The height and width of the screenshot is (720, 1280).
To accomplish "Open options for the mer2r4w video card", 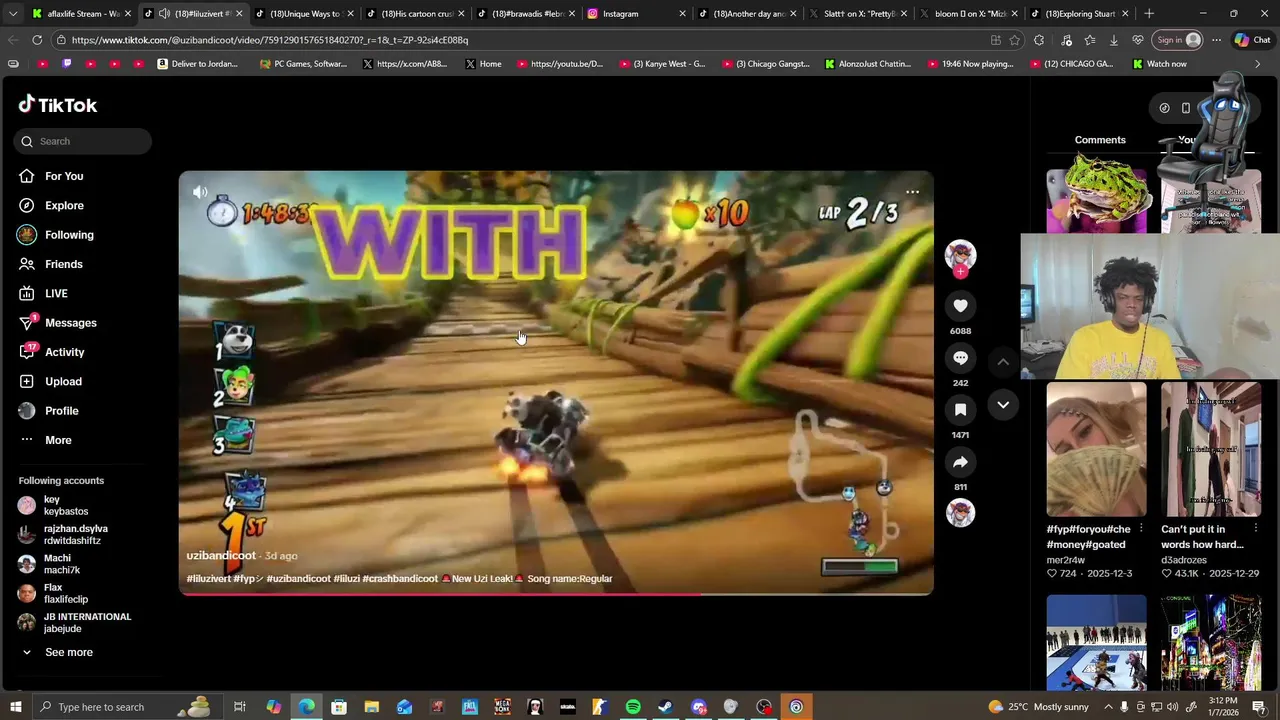I will pyautogui.click(x=1141, y=529).
